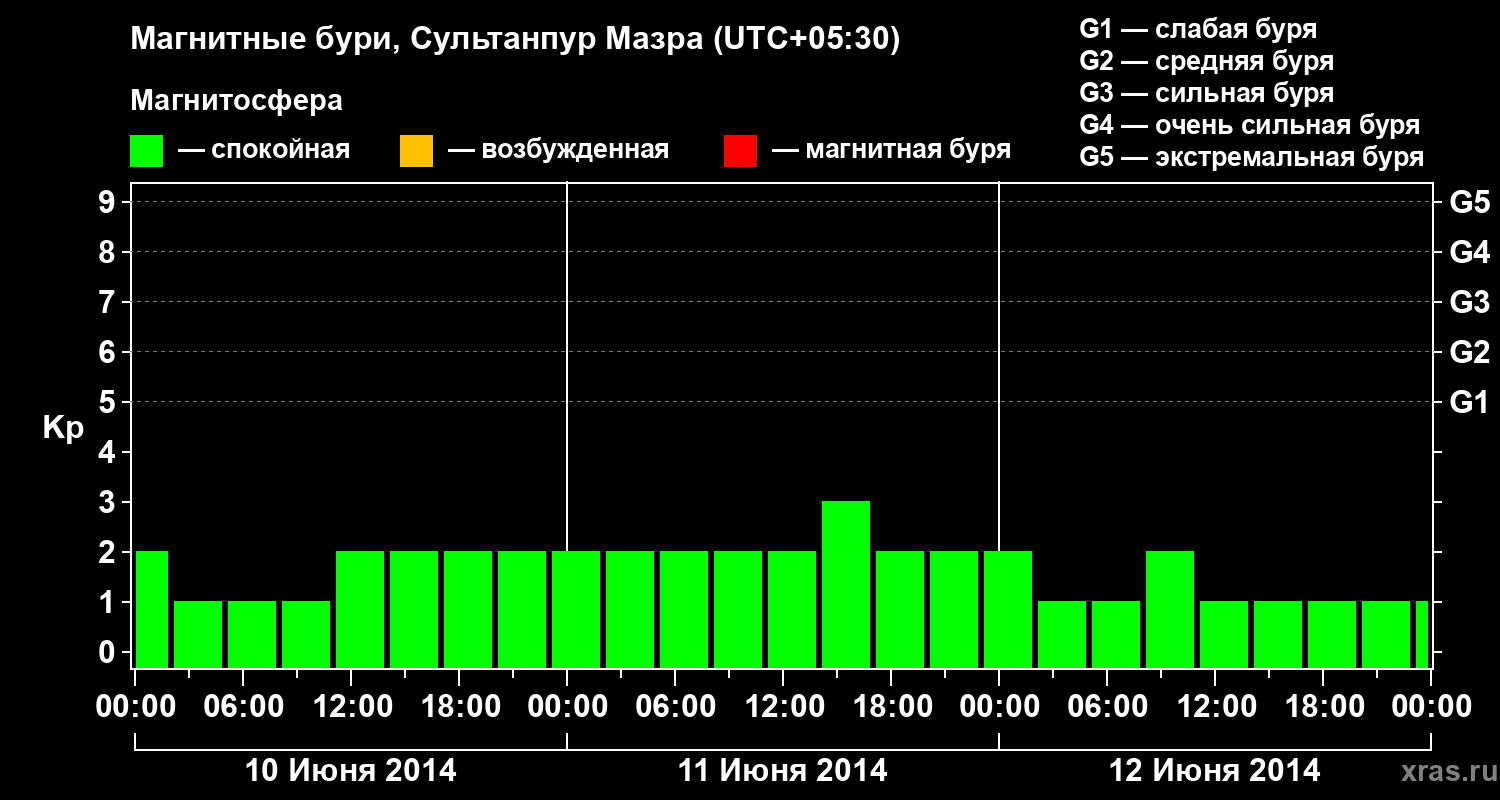Click the date label '11 Июня 2014'
Image resolution: width=1500 pixels, height=800 pixels.
click(x=783, y=771)
